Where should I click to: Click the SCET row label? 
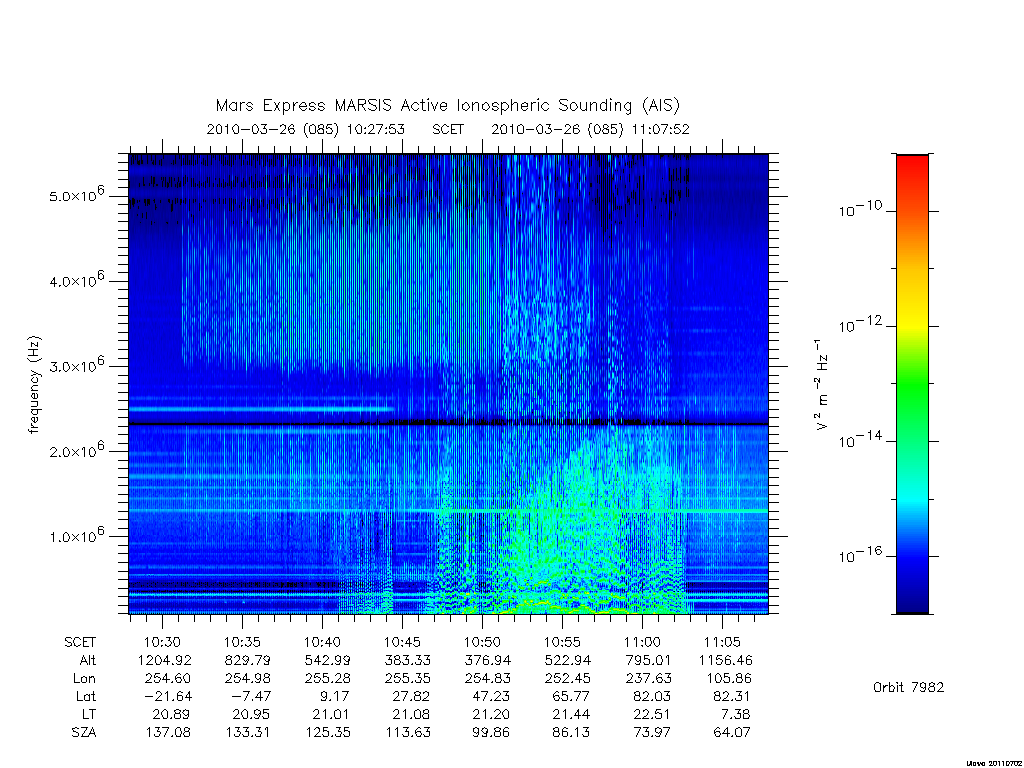click(80, 642)
